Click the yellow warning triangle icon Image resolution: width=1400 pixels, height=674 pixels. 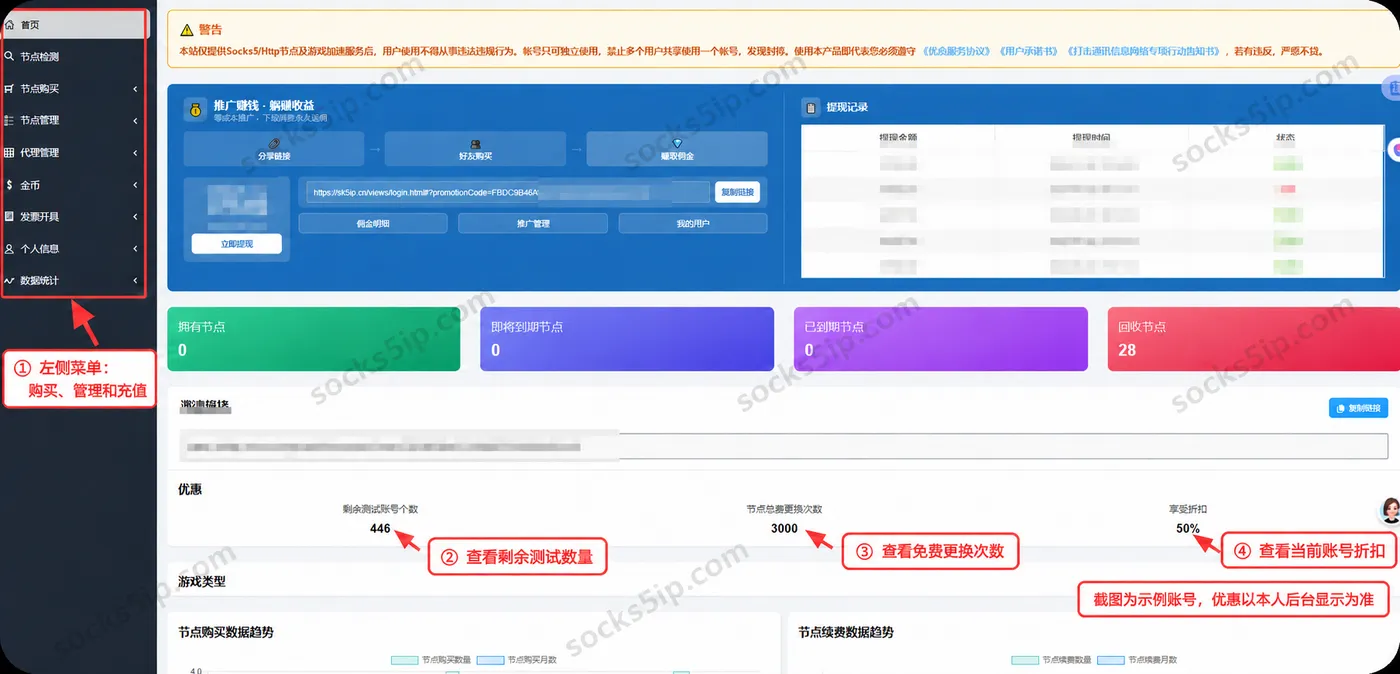click(186, 30)
